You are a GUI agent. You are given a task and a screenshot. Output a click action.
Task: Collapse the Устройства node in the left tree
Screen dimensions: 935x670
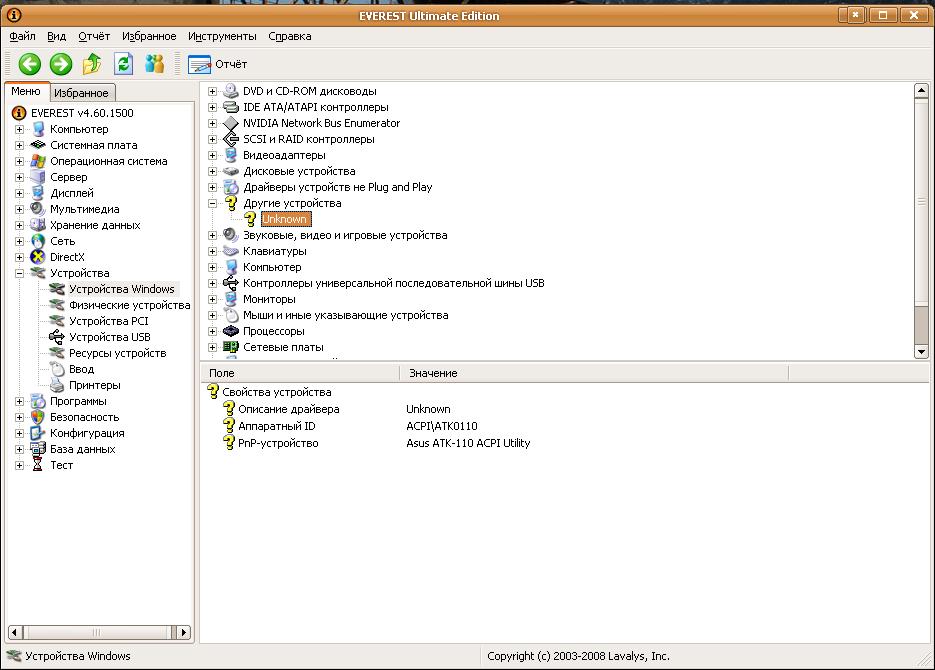tap(19, 273)
